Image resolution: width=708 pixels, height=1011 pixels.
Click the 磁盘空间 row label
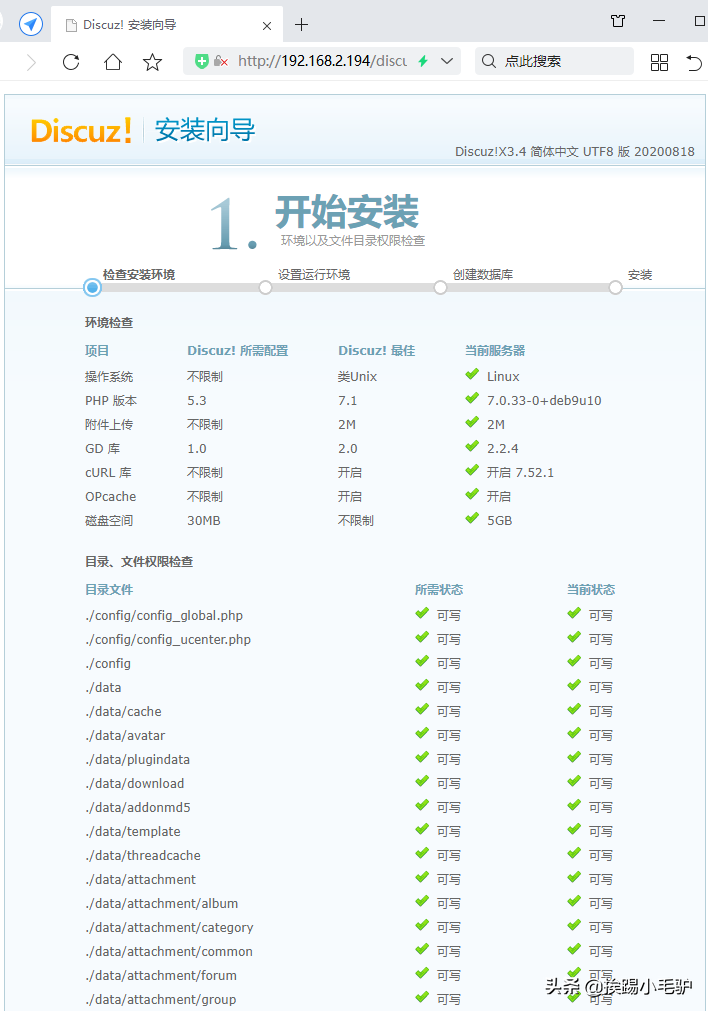(x=109, y=520)
